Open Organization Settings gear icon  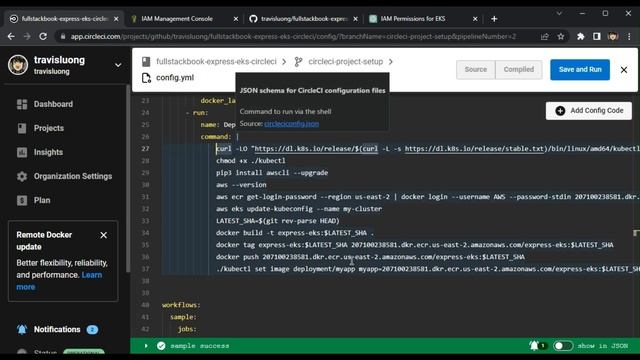pyautogui.click(x=22, y=176)
